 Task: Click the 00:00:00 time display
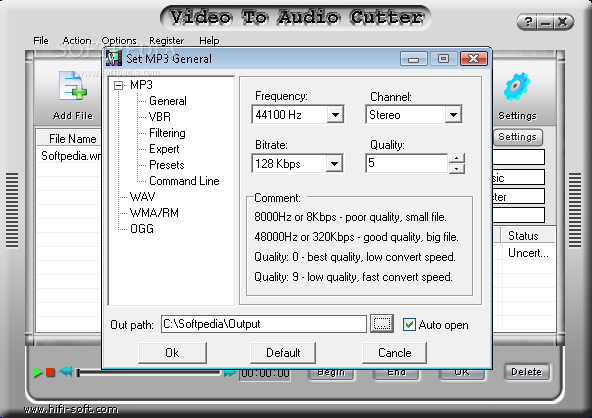(x=265, y=373)
